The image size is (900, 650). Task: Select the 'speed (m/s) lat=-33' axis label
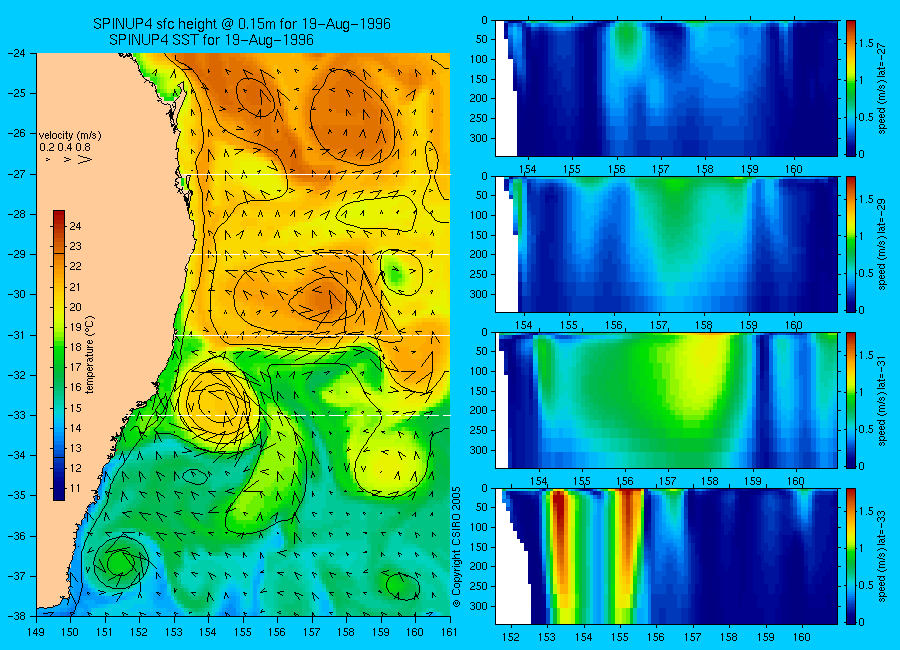click(882, 556)
